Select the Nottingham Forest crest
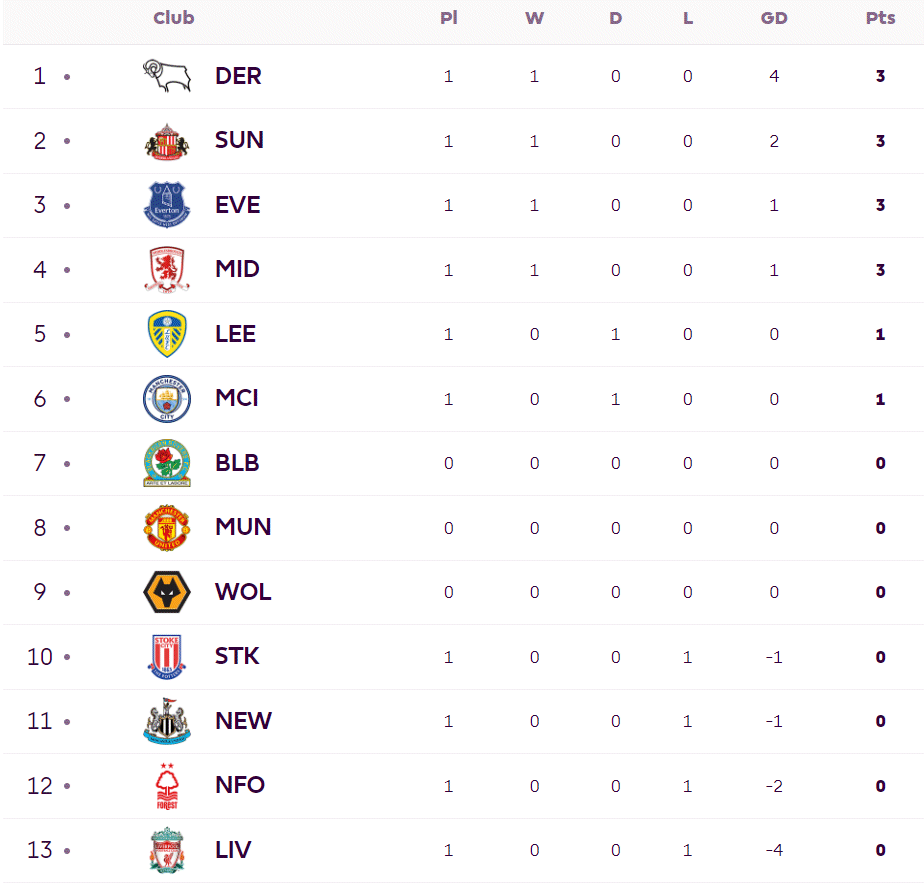The image size is (924, 886). 166,786
